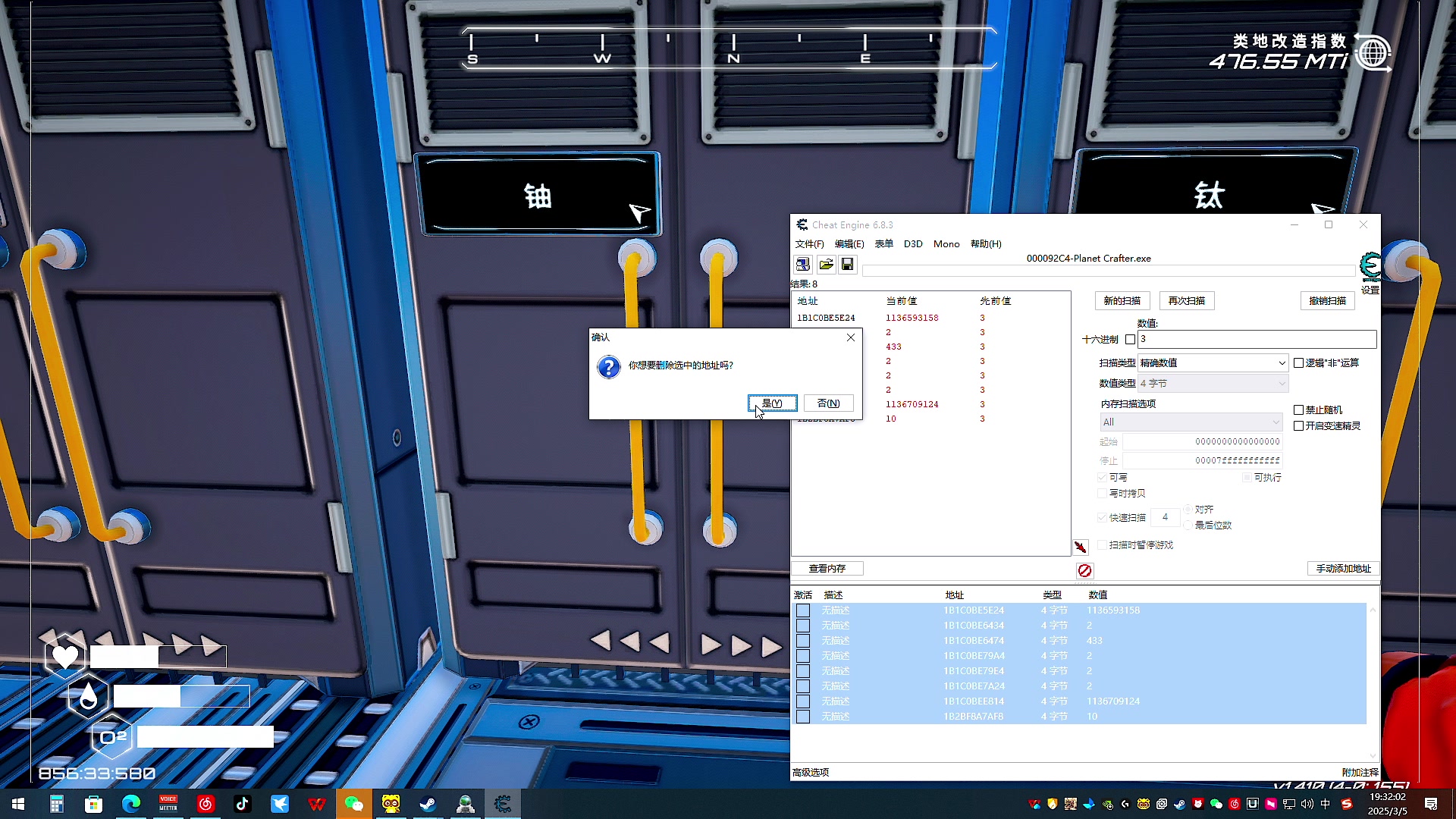Open NetEase Cloud Music from the taskbar
The height and width of the screenshot is (819, 1456).
pyautogui.click(x=205, y=804)
